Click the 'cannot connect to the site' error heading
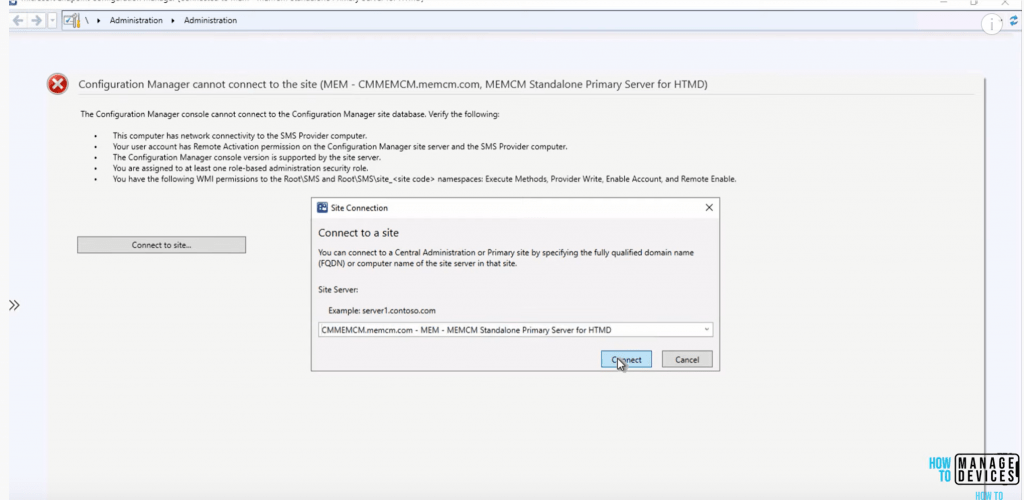This screenshot has width=1024, height=500. [x=393, y=84]
